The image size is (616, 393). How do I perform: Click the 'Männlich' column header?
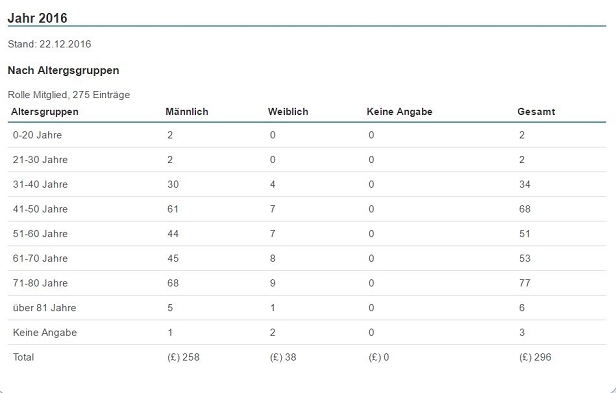[x=187, y=112]
